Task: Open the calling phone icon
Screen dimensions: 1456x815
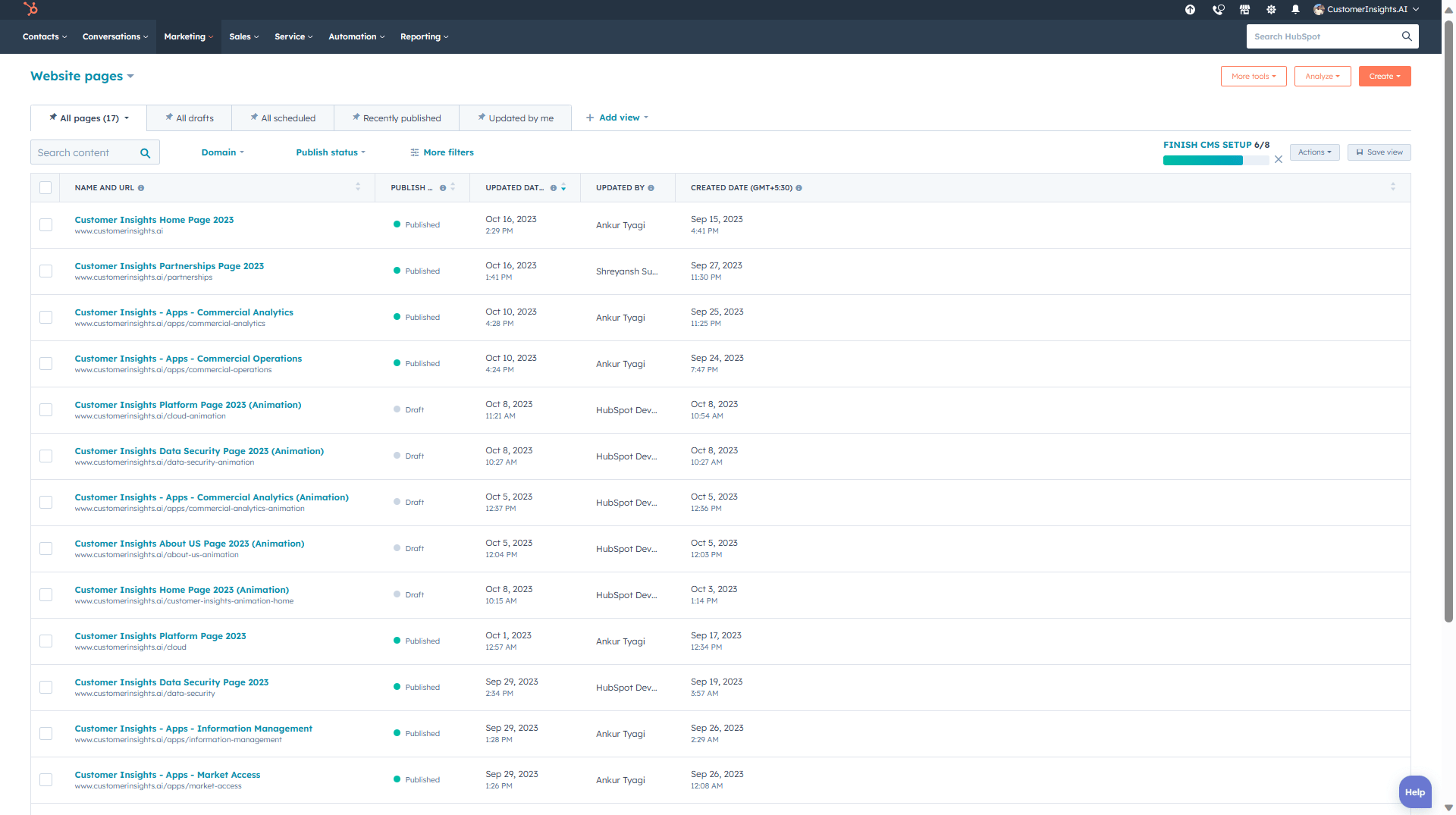Action: (1218, 10)
